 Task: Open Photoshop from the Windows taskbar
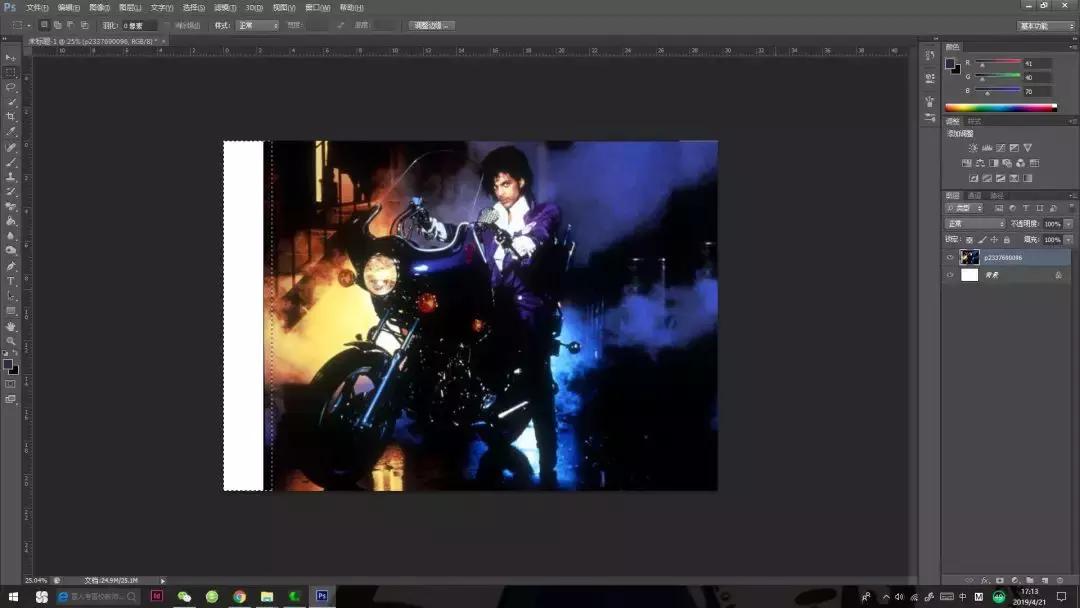(x=322, y=596)
